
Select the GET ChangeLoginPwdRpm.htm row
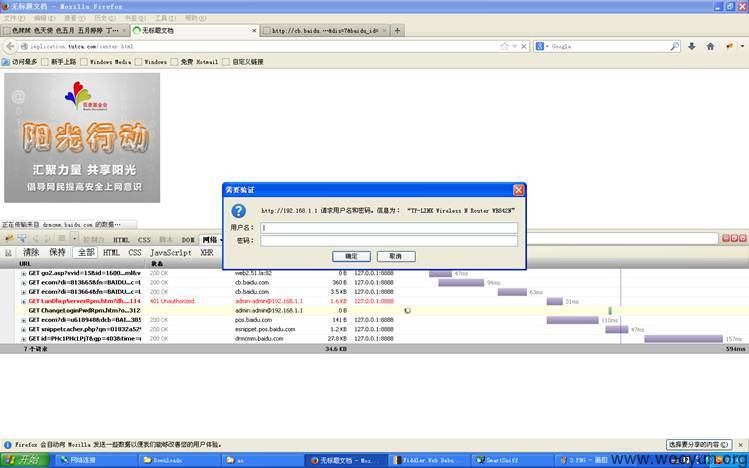coord(374,310)
